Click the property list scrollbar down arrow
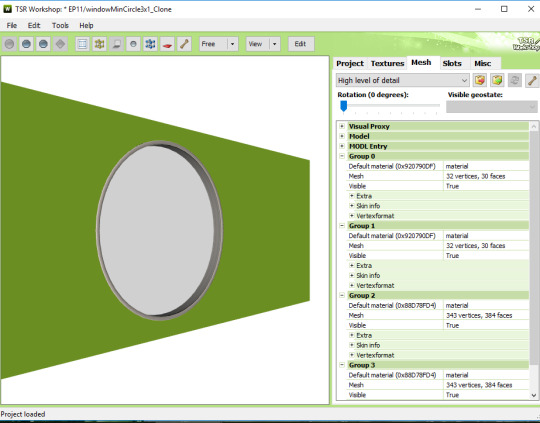The height and width of the screenshot is (423, 540). (534, 395)
